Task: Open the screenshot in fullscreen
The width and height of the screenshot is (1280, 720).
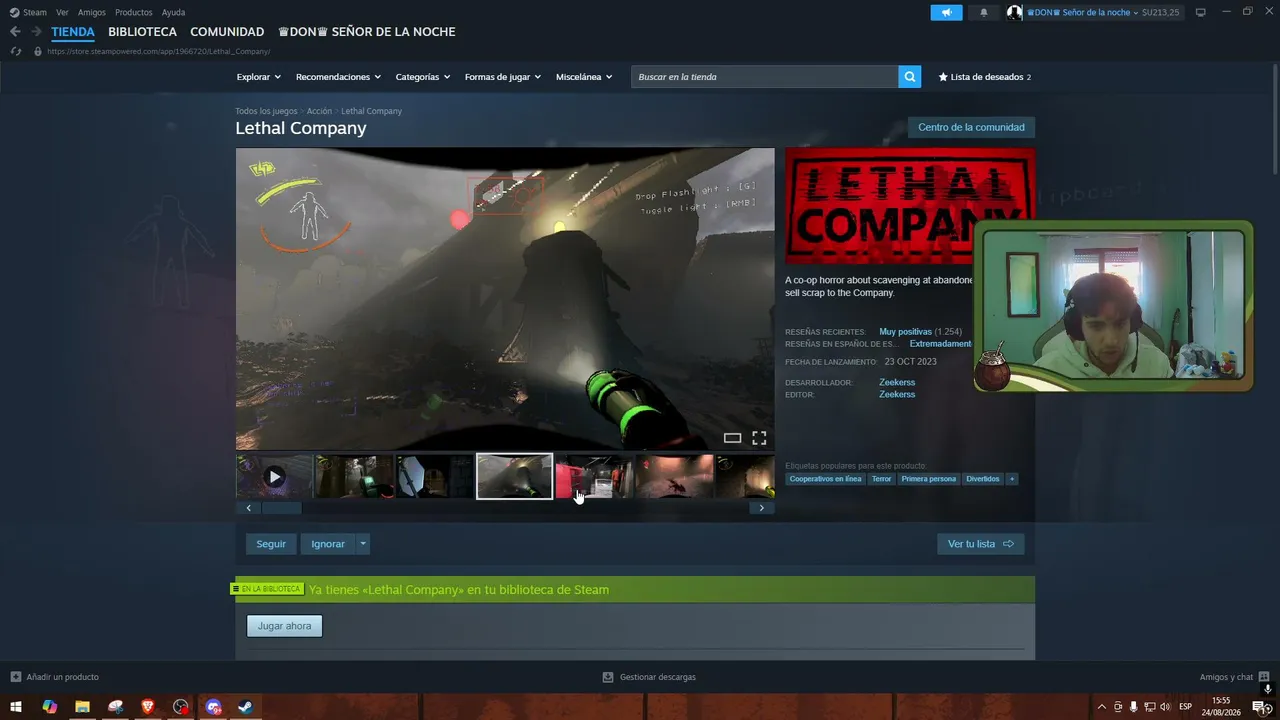Action: (x=759, y=438)
